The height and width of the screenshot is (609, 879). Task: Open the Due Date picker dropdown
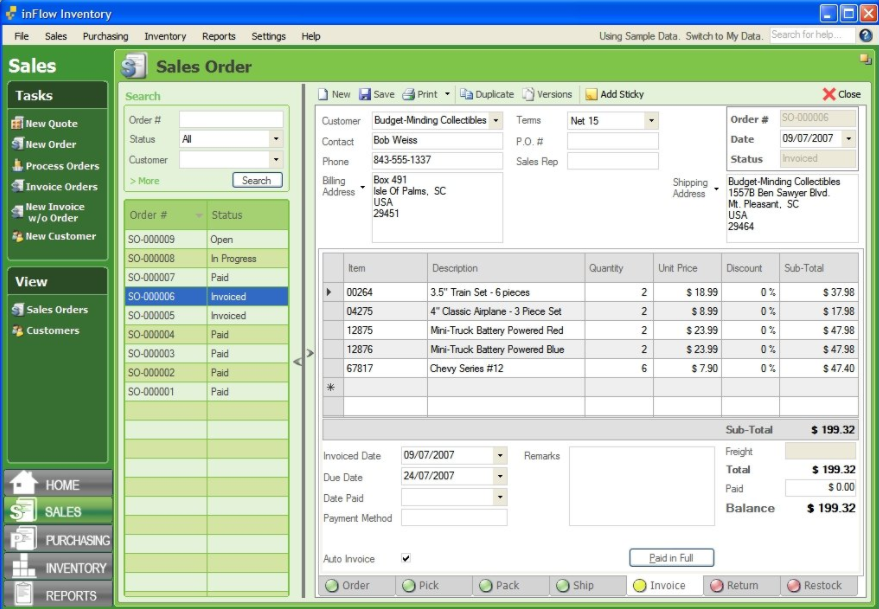point(500,477)
